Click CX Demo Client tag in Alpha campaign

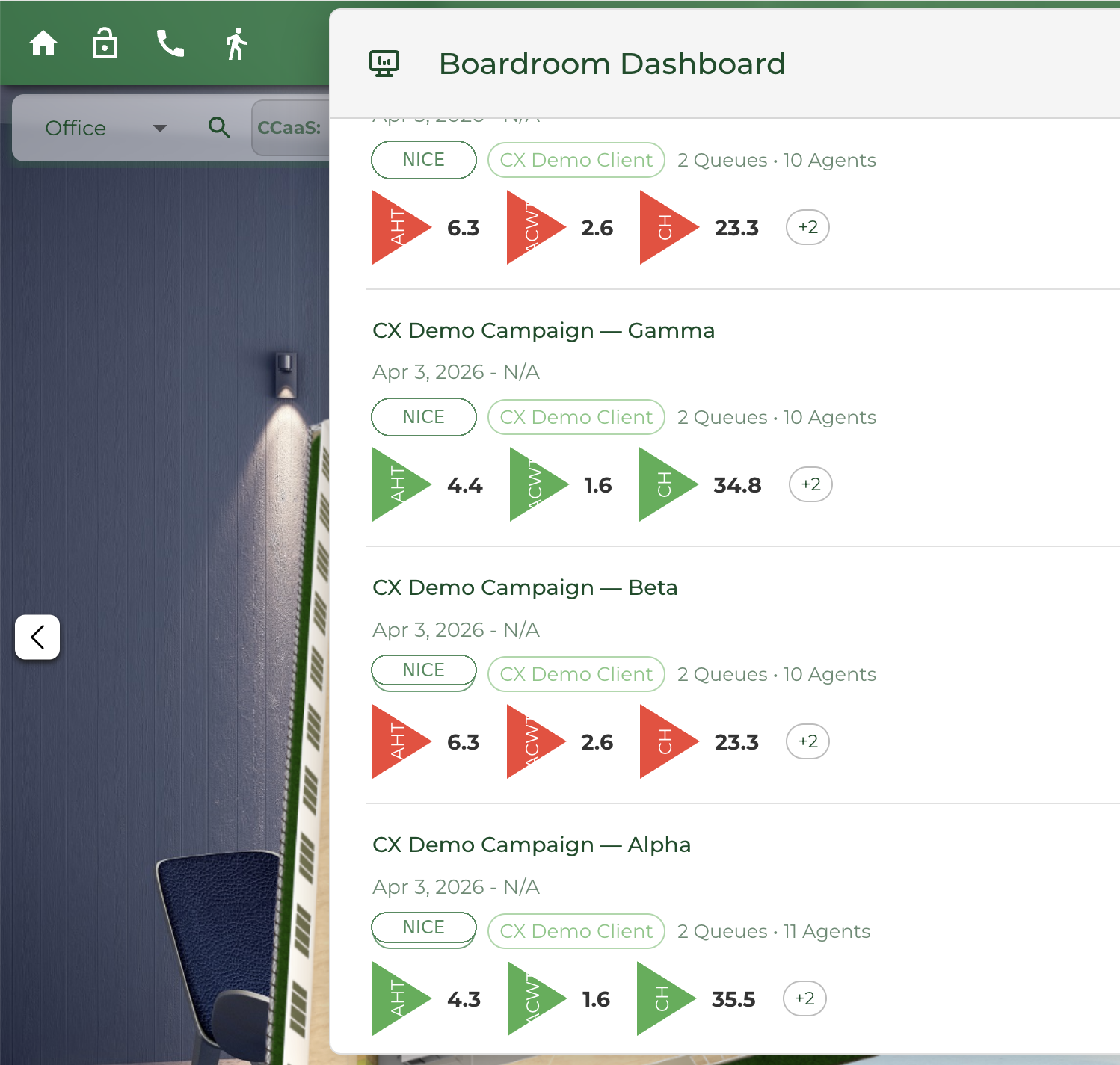point(576,931)
